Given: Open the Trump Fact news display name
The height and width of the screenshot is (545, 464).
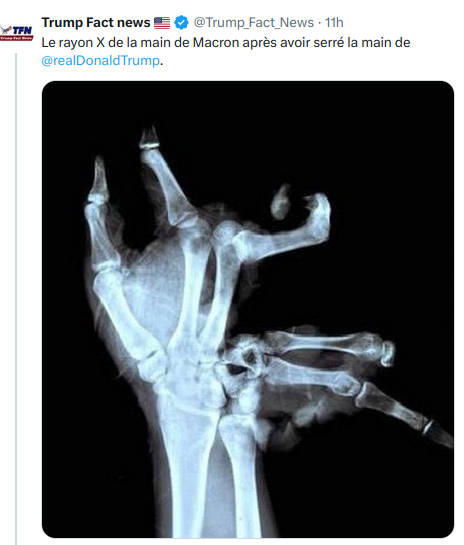Looking at the screenshot, I should tap(96, 23).
